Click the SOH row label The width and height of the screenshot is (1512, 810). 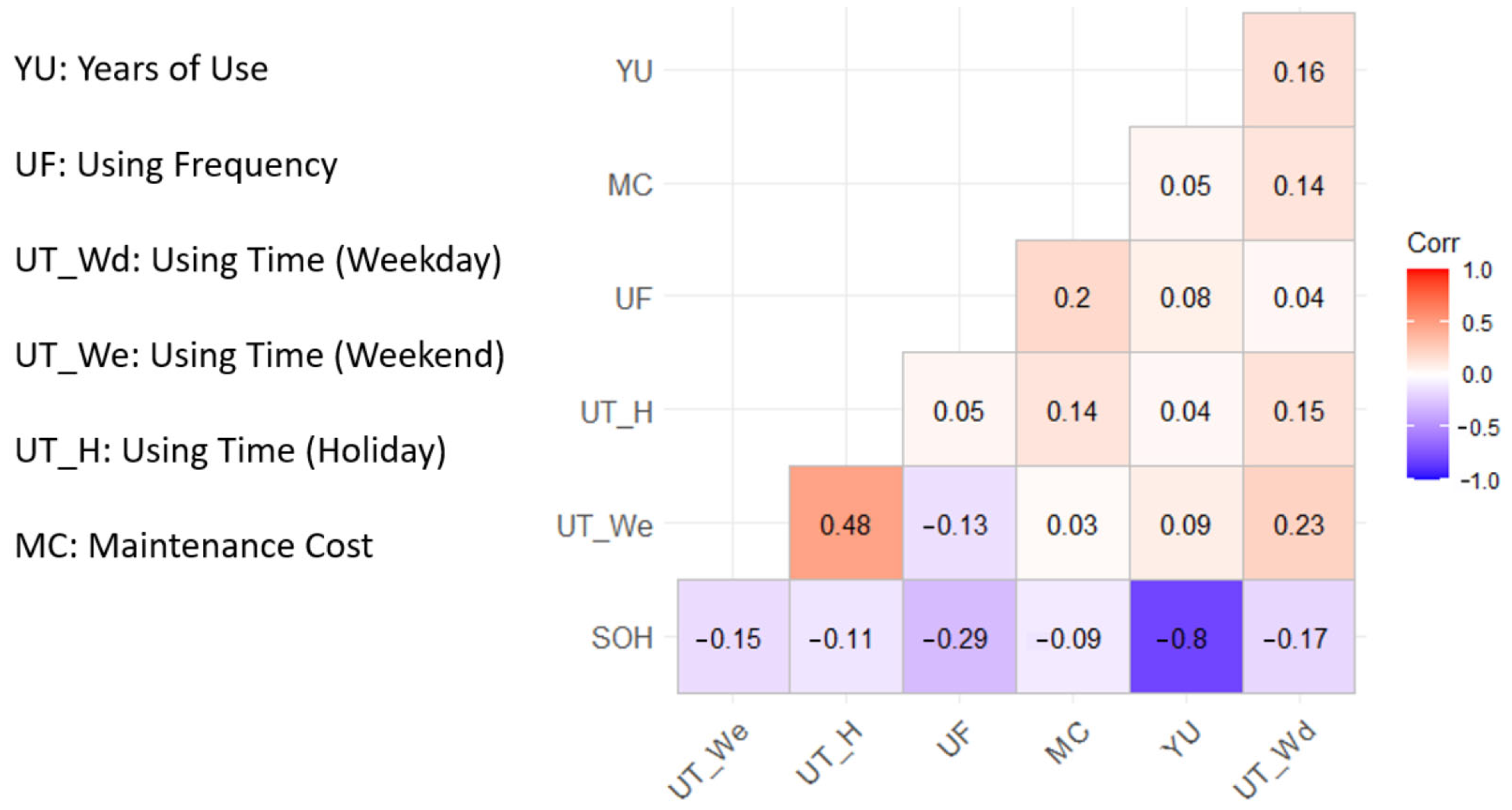click(621, 638)
